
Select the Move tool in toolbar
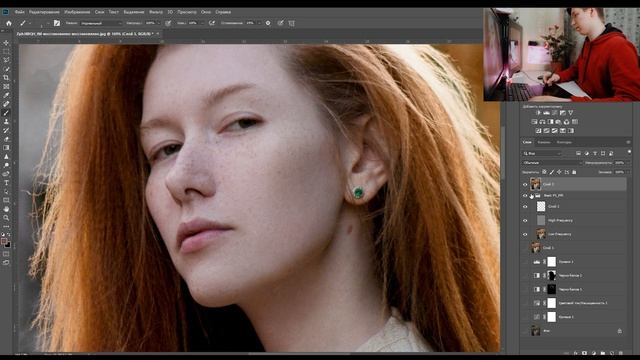click(x=6, y=43)
